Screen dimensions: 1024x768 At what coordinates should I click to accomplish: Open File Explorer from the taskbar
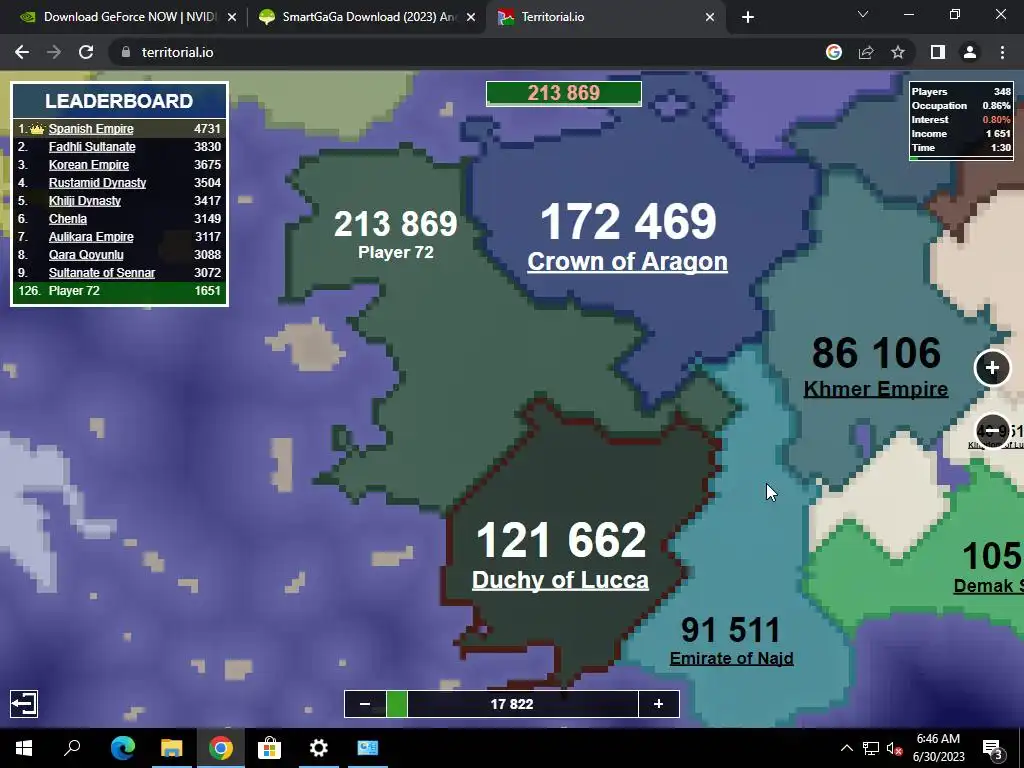(x=172, y=748)
